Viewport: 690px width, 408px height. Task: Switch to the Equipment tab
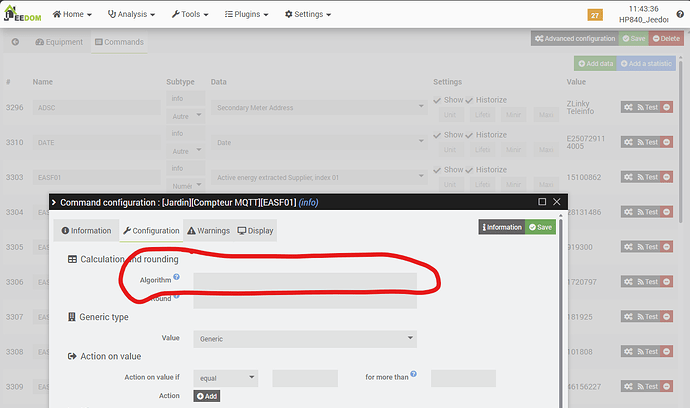pos(59,42)
